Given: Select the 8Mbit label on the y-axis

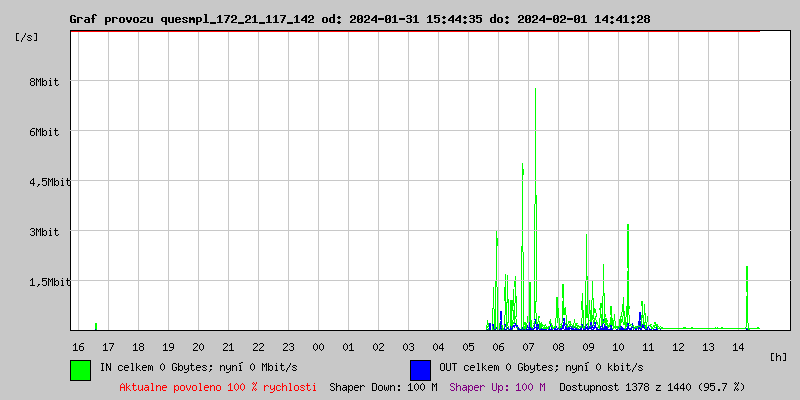Looking at the screenshot, I should (43, 82).
